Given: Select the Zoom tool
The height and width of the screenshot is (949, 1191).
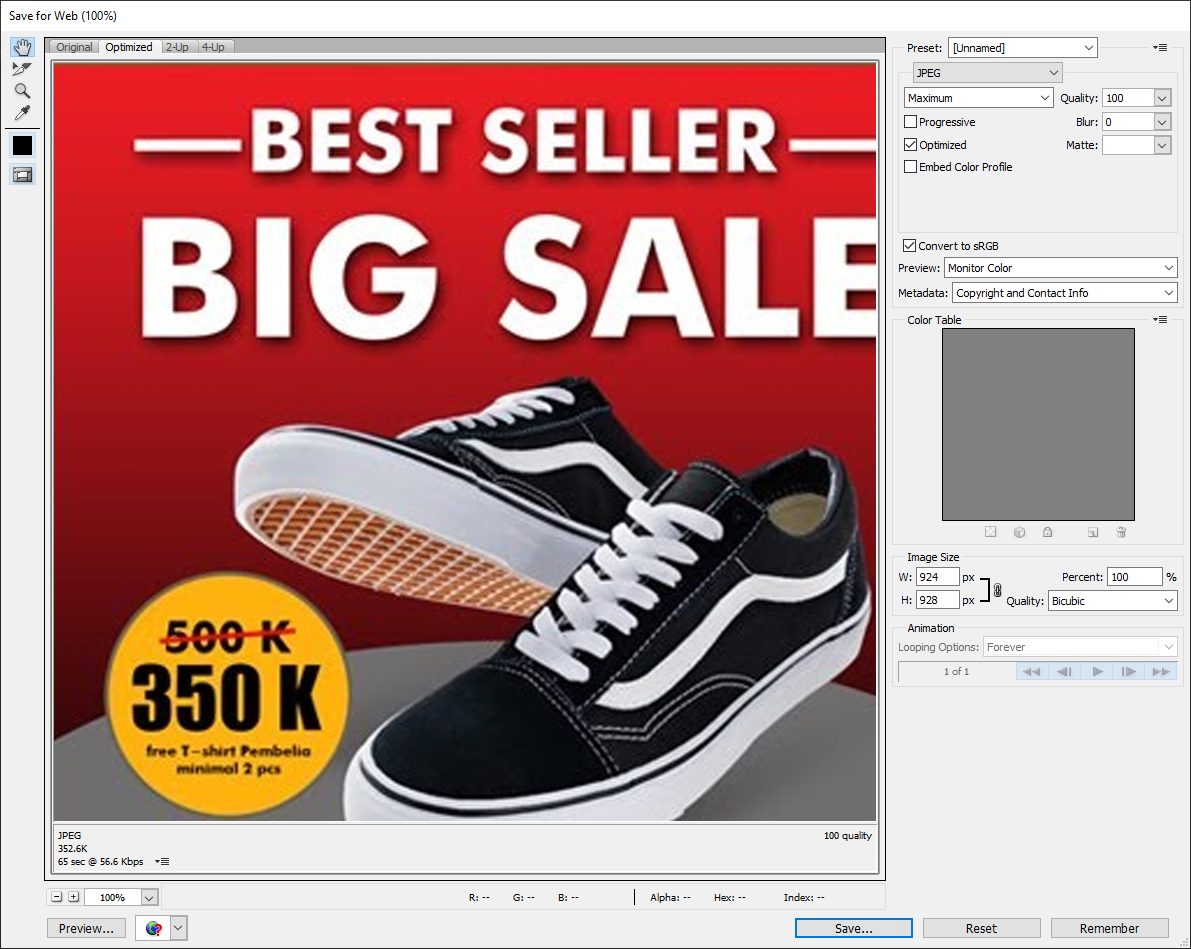Looking at the screenshot, I should click(22, 91).
